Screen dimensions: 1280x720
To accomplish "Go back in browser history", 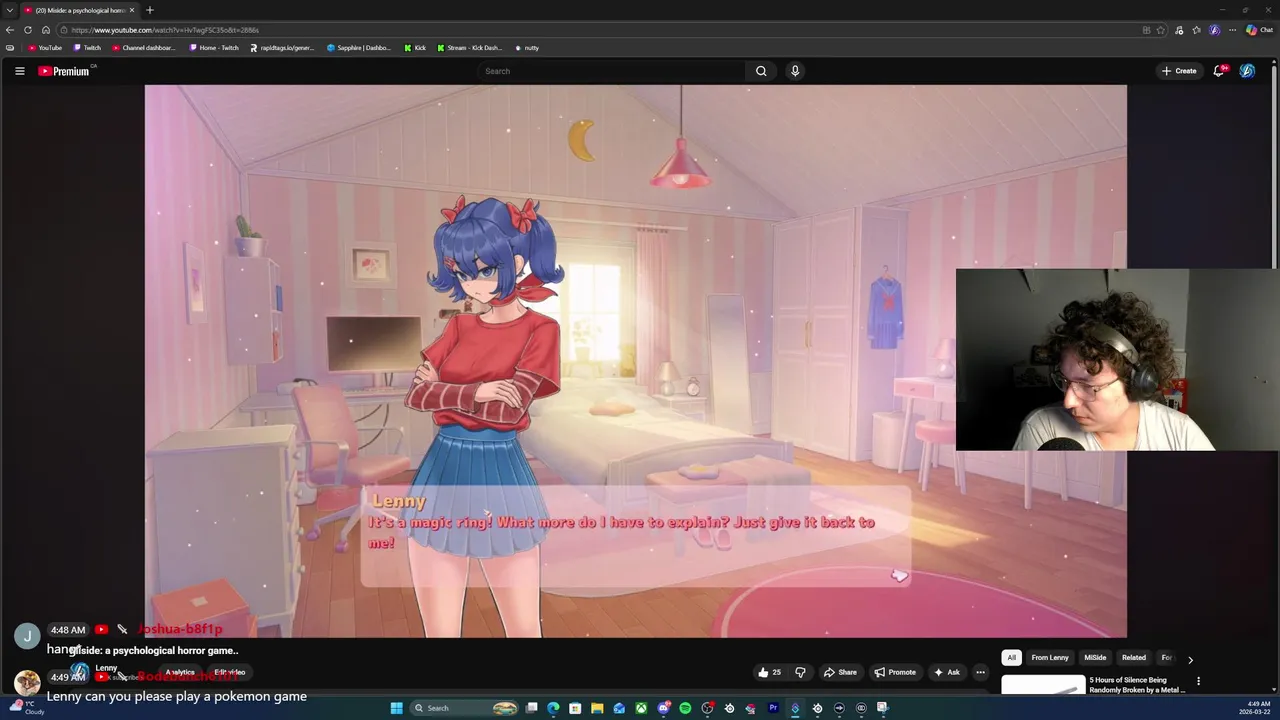I will [10, 30].
